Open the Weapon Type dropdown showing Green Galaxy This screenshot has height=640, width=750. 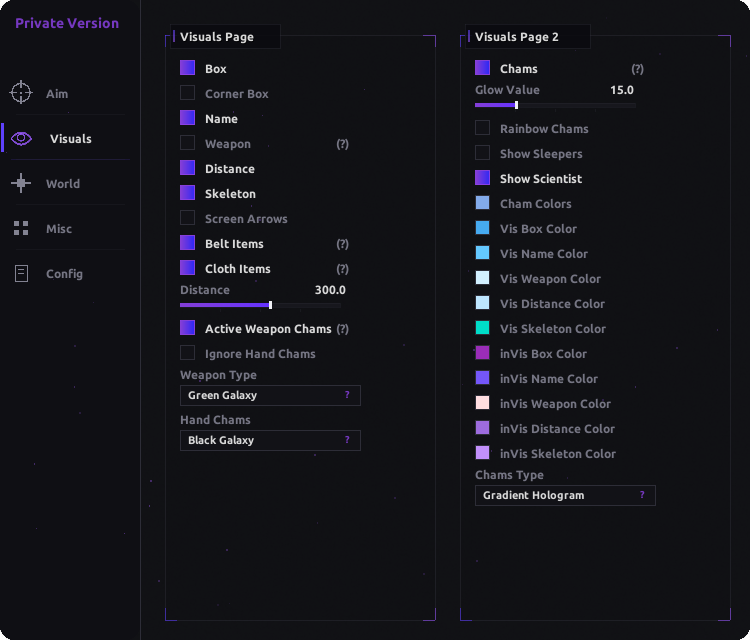pyautogui.click(x=270, y=396)
